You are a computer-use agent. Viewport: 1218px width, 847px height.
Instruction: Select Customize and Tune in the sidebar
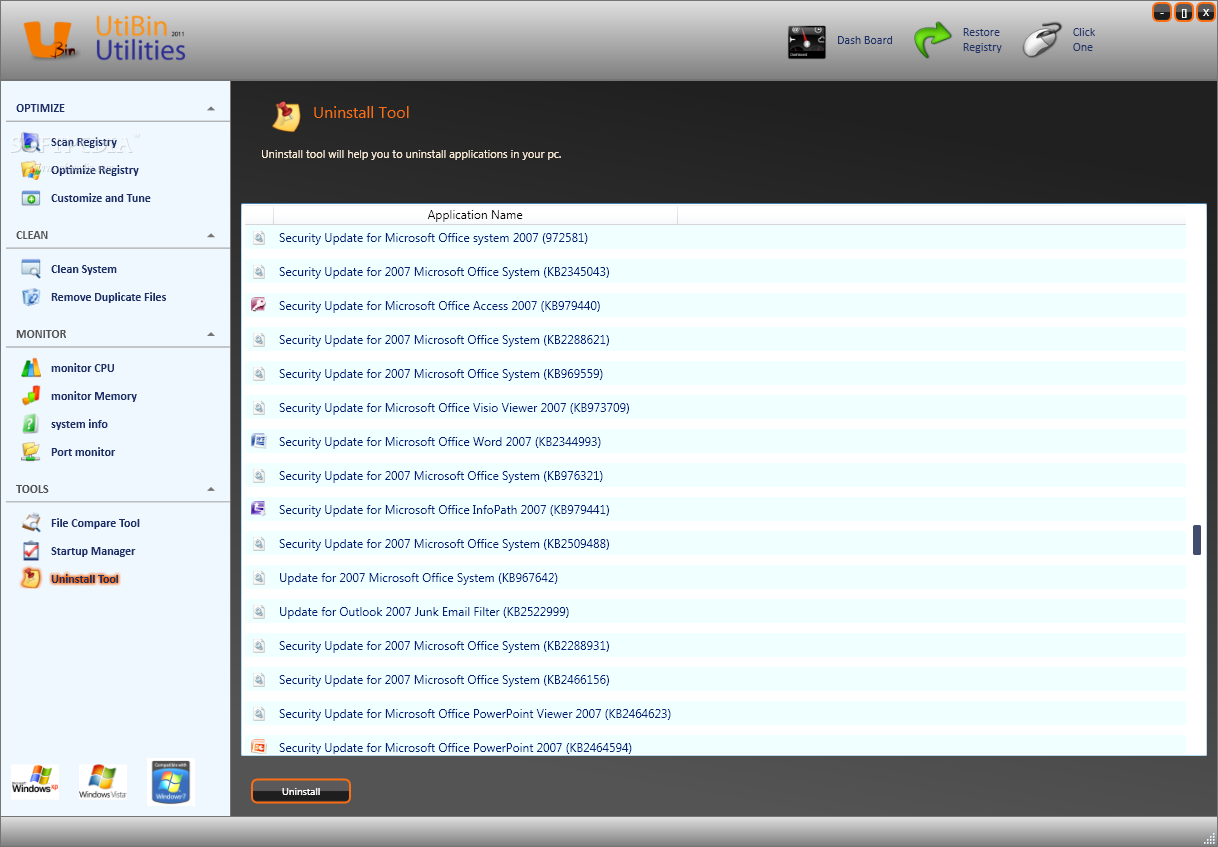click(x=101, y=198)
